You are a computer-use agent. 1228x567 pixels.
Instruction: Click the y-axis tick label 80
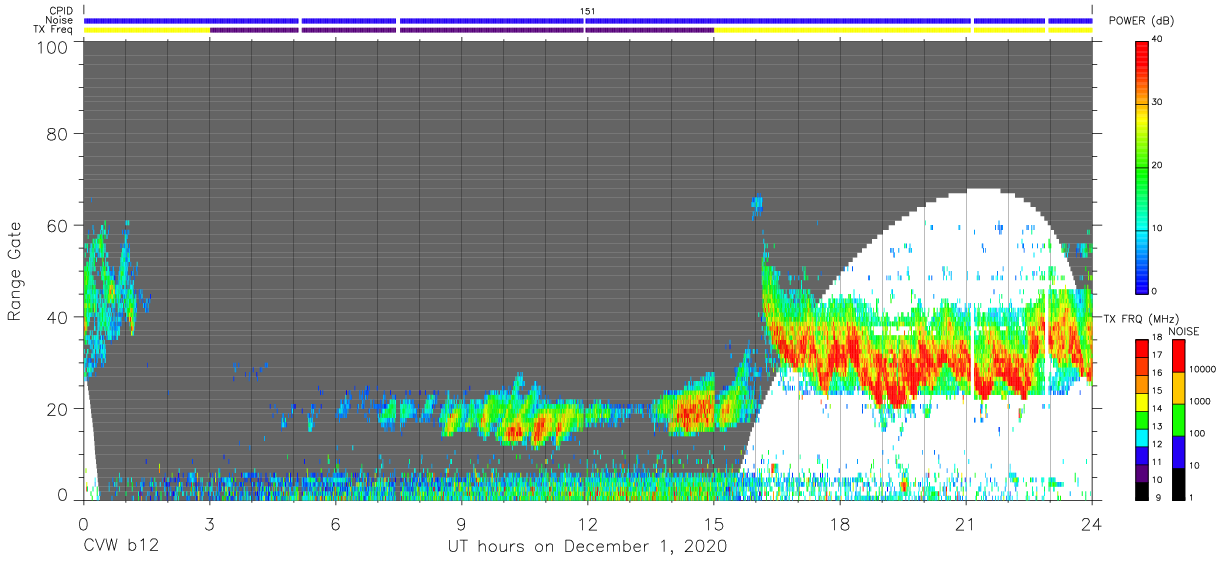tap(58, 134)
